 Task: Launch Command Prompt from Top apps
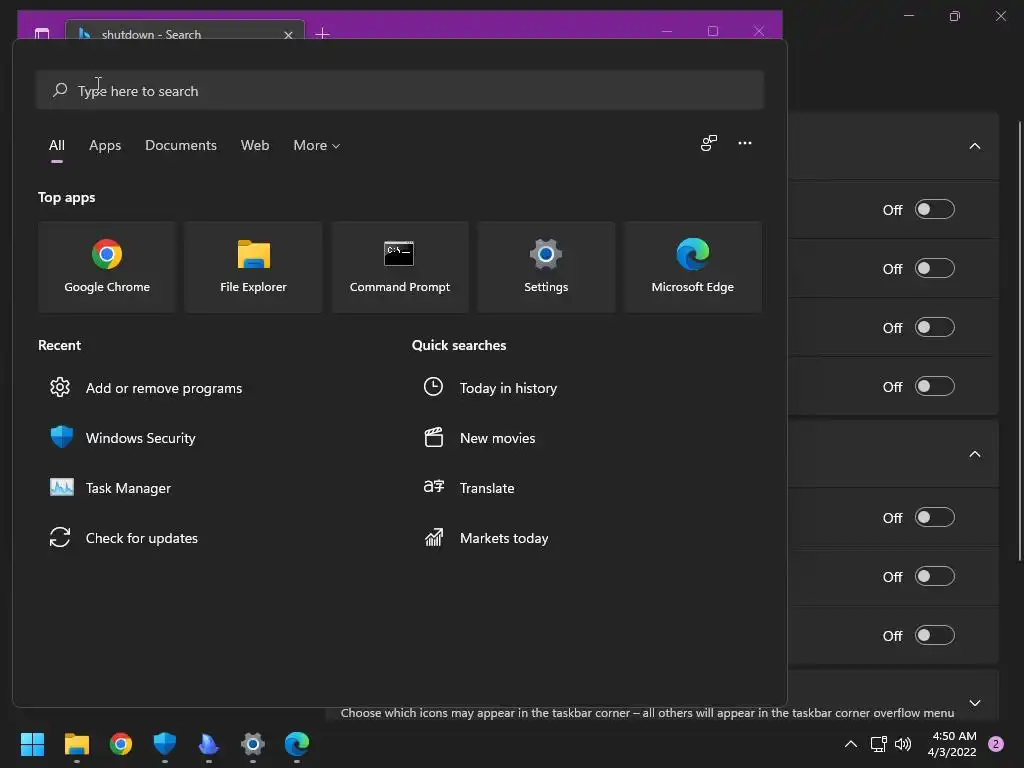(400, 266)
